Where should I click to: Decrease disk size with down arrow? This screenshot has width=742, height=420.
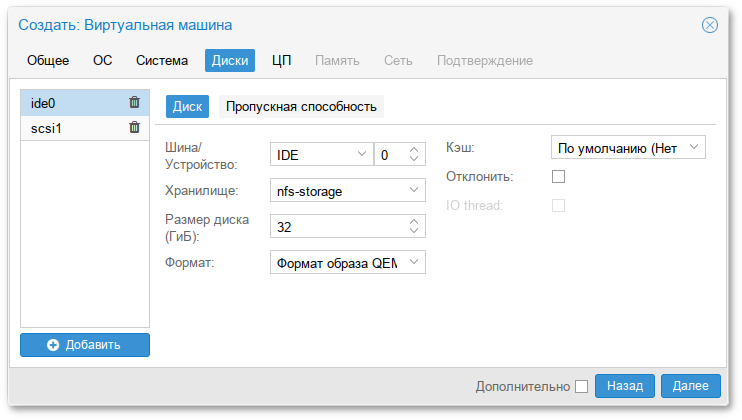pos(414,231)
